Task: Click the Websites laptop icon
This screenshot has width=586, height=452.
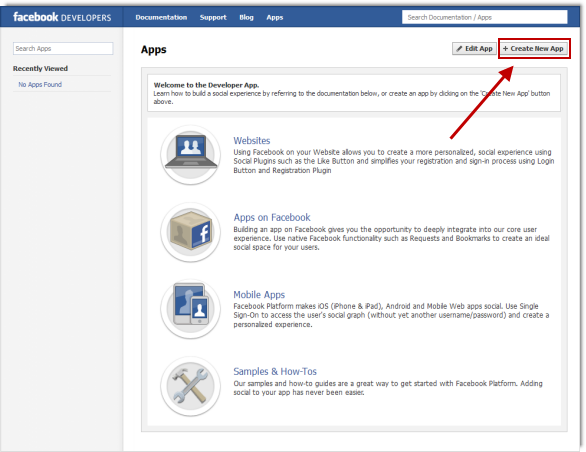Action: [191, 154]
